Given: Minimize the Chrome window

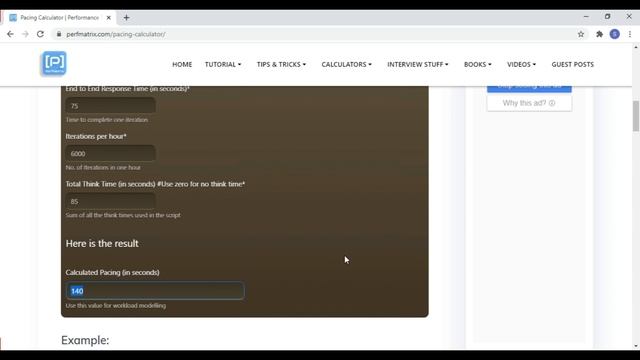Looking at the screenshot, I should click(586, 17).
